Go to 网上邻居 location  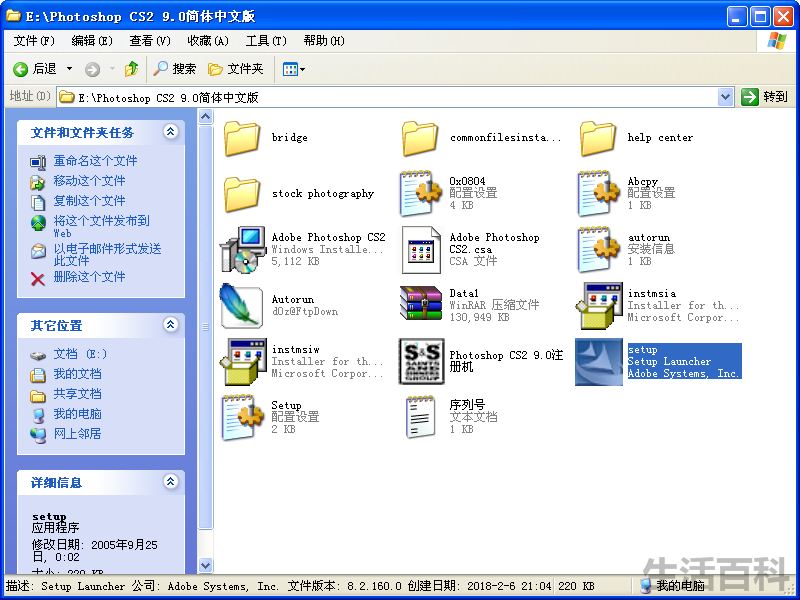[x=78, y=434]
